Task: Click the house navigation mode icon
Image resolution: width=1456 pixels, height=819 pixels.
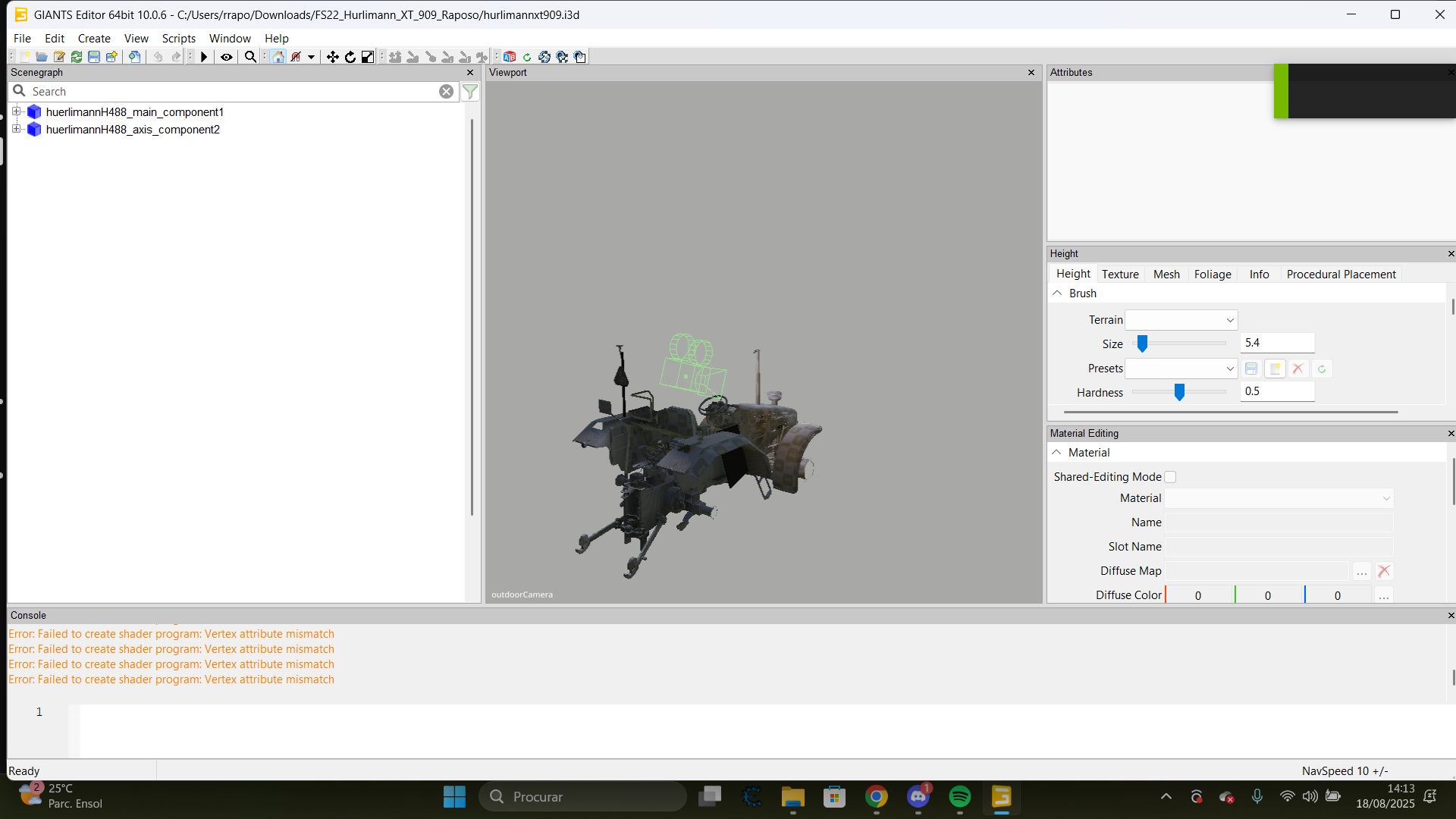Action: coord(278,57)
